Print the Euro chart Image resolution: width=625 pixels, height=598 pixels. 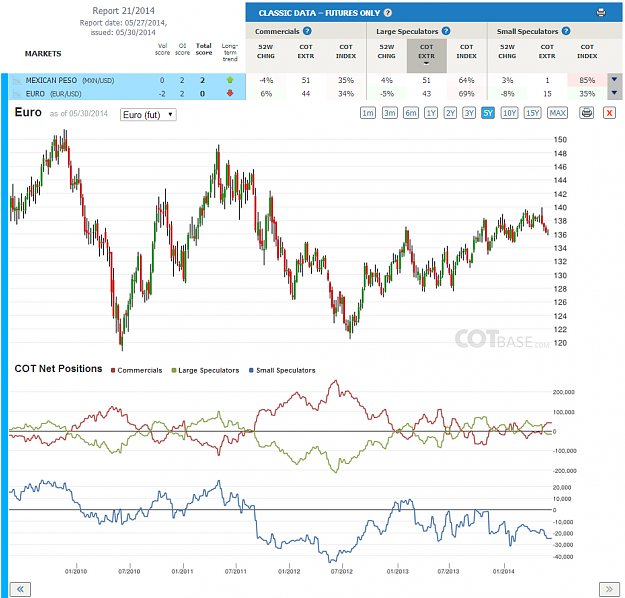(586, 113)
